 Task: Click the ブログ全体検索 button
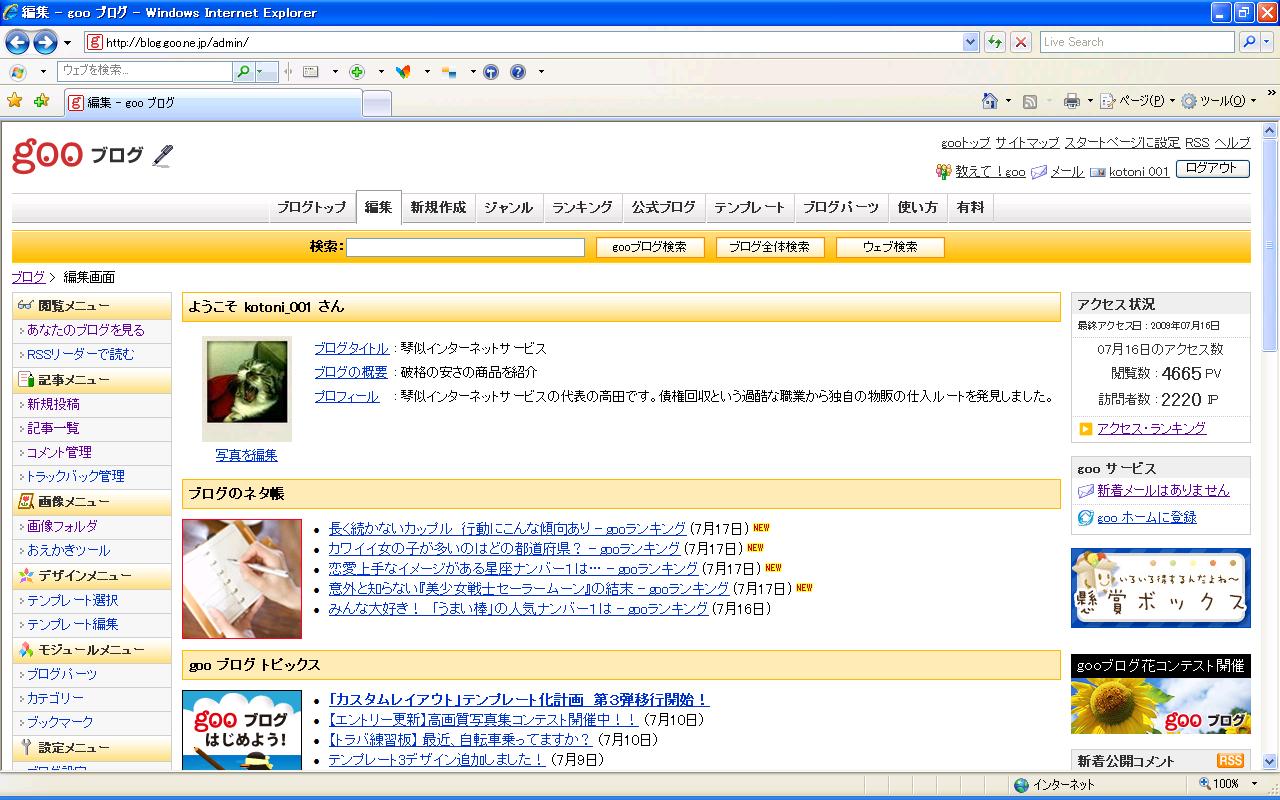(770, 247)
